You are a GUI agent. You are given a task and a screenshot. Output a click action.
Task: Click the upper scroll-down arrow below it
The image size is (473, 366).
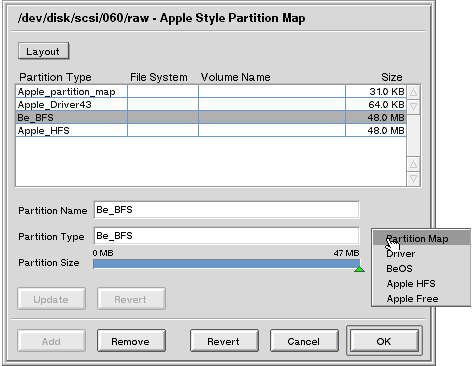[413, 107]
